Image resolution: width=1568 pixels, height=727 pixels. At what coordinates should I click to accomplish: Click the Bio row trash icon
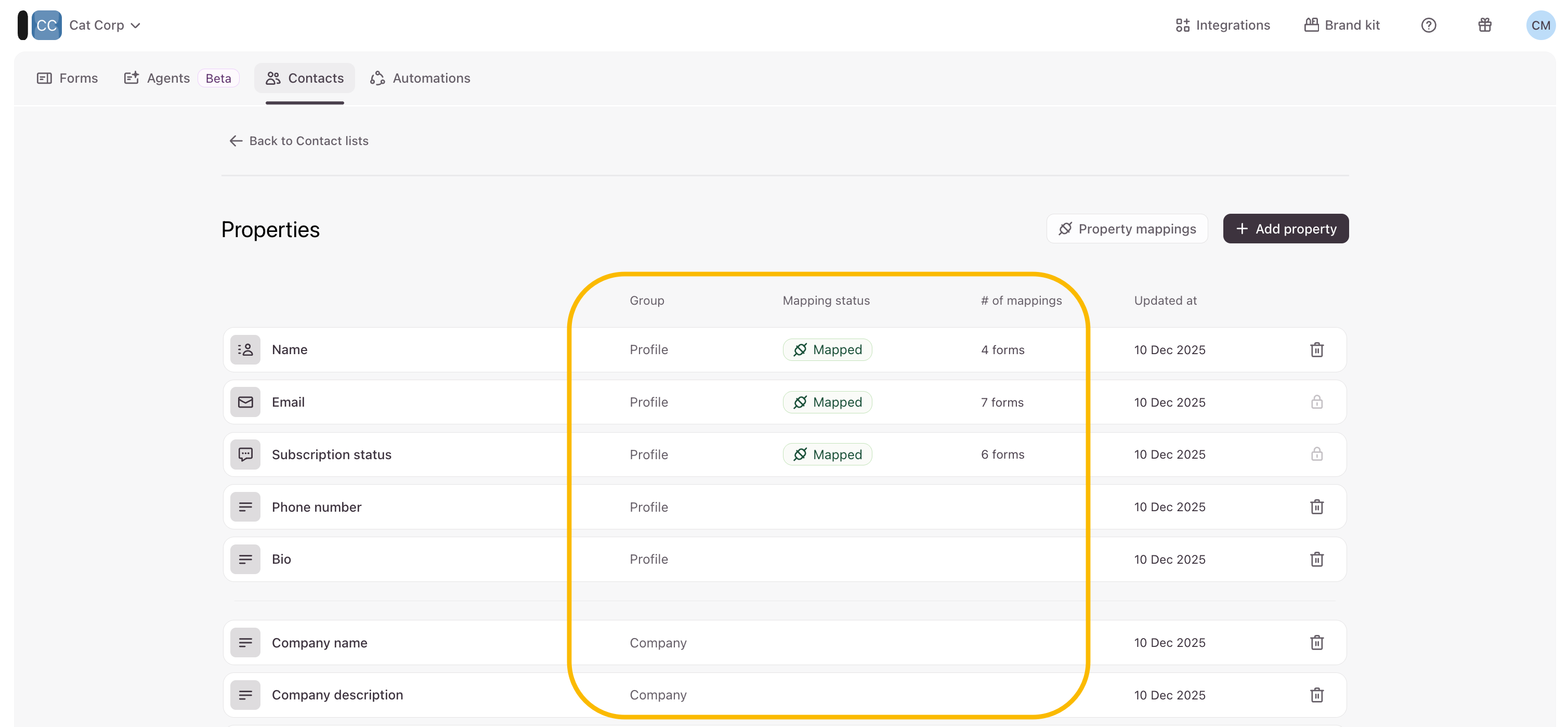click(x=1316, y=559)
